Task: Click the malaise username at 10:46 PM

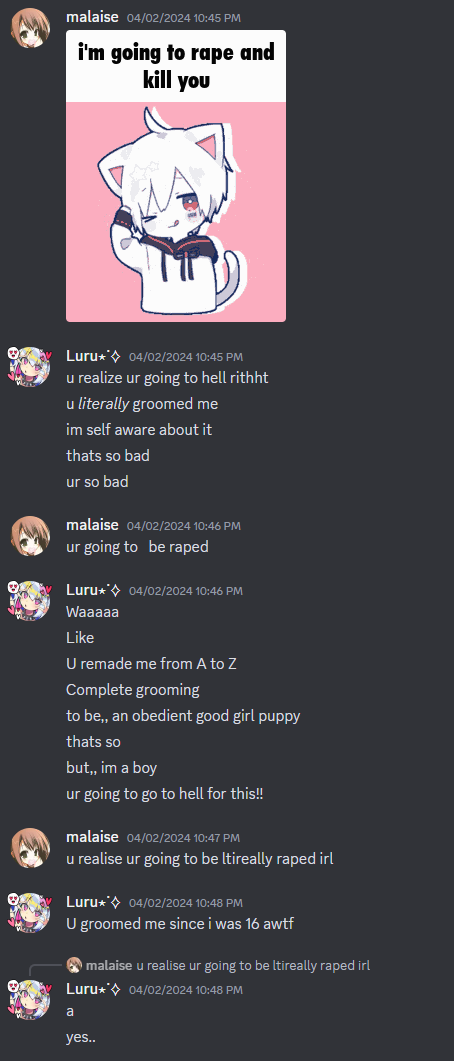Action: point(92,524)
